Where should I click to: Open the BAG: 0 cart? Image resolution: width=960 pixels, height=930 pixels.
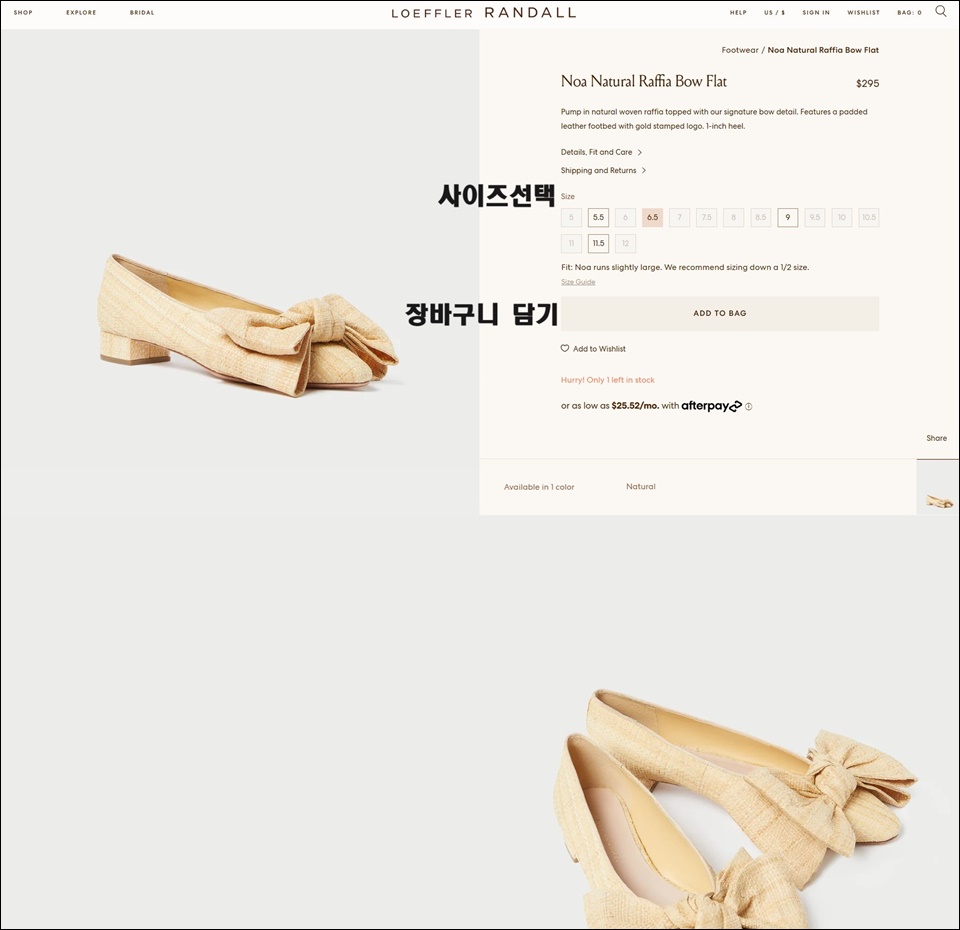click(x=909, y=12)
